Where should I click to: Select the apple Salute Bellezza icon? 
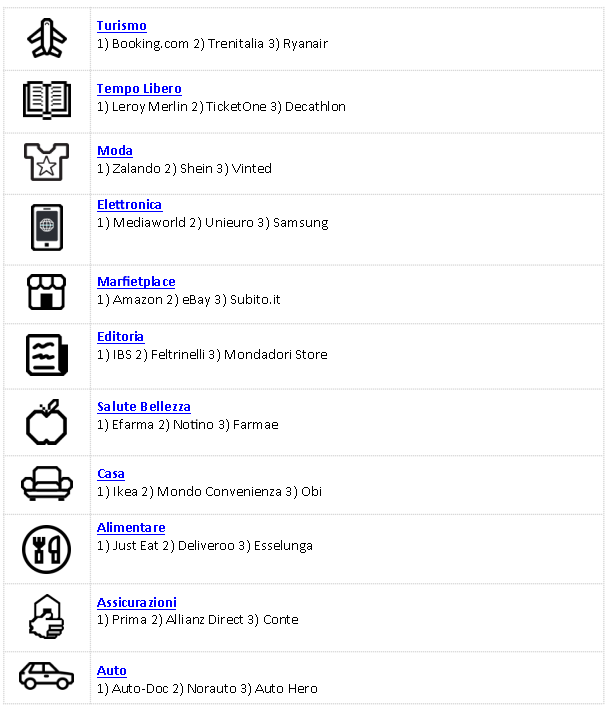pyautogui.click(x=47, y=422)
